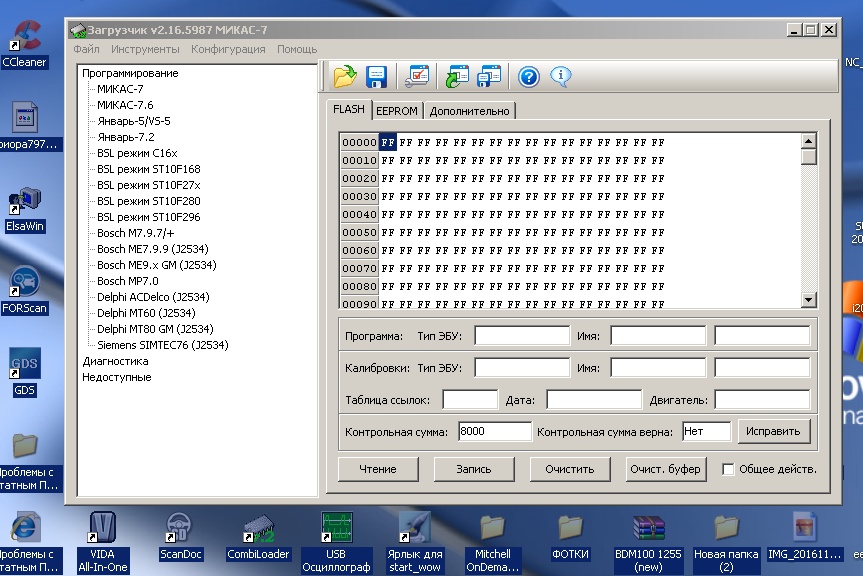863x576 pixels.
Task: Open settings via the wrench-and-checkbox toolbar icon
Action: (416, 76)
